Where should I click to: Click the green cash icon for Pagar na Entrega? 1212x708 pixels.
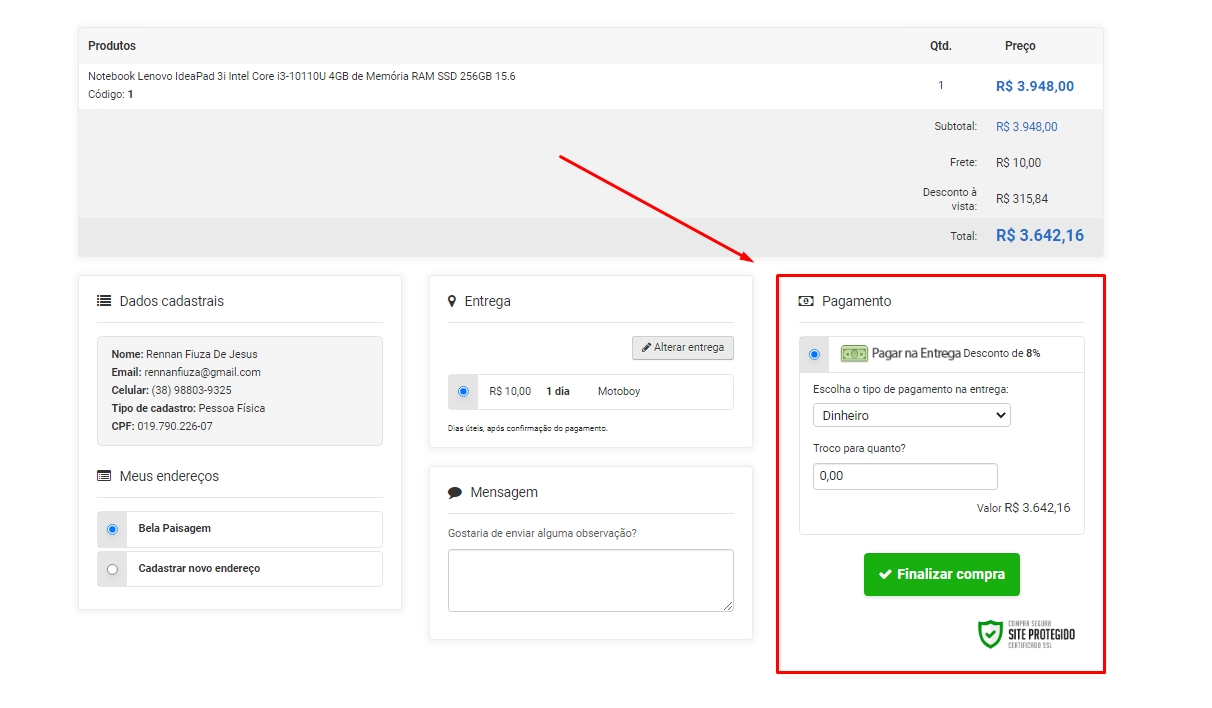854,354
